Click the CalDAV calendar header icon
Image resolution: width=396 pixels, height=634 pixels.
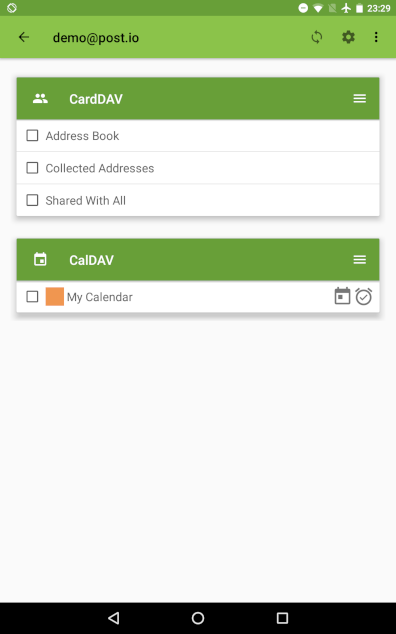point(40,259)
